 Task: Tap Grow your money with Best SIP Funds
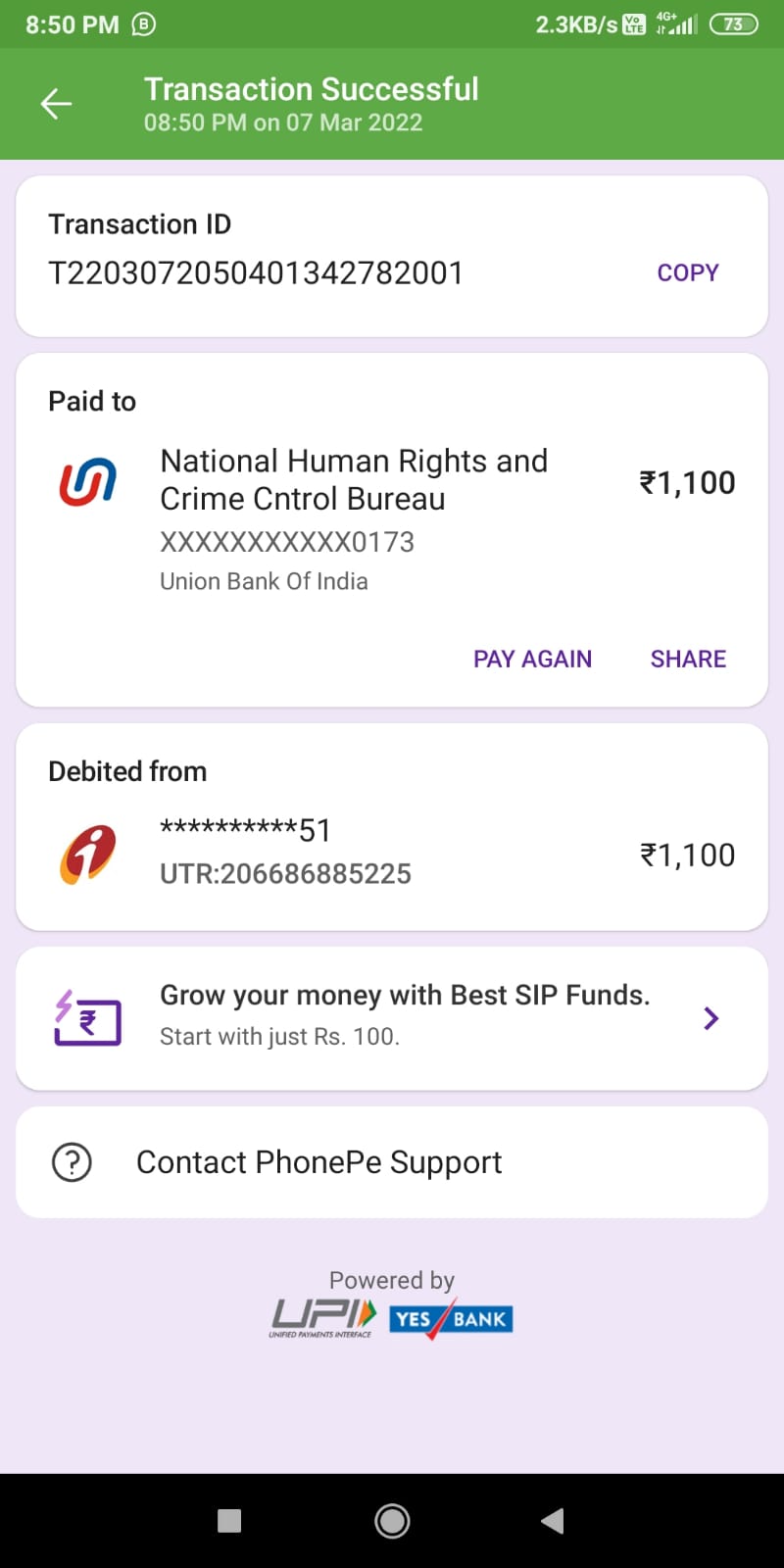click(x=405, y=996)
